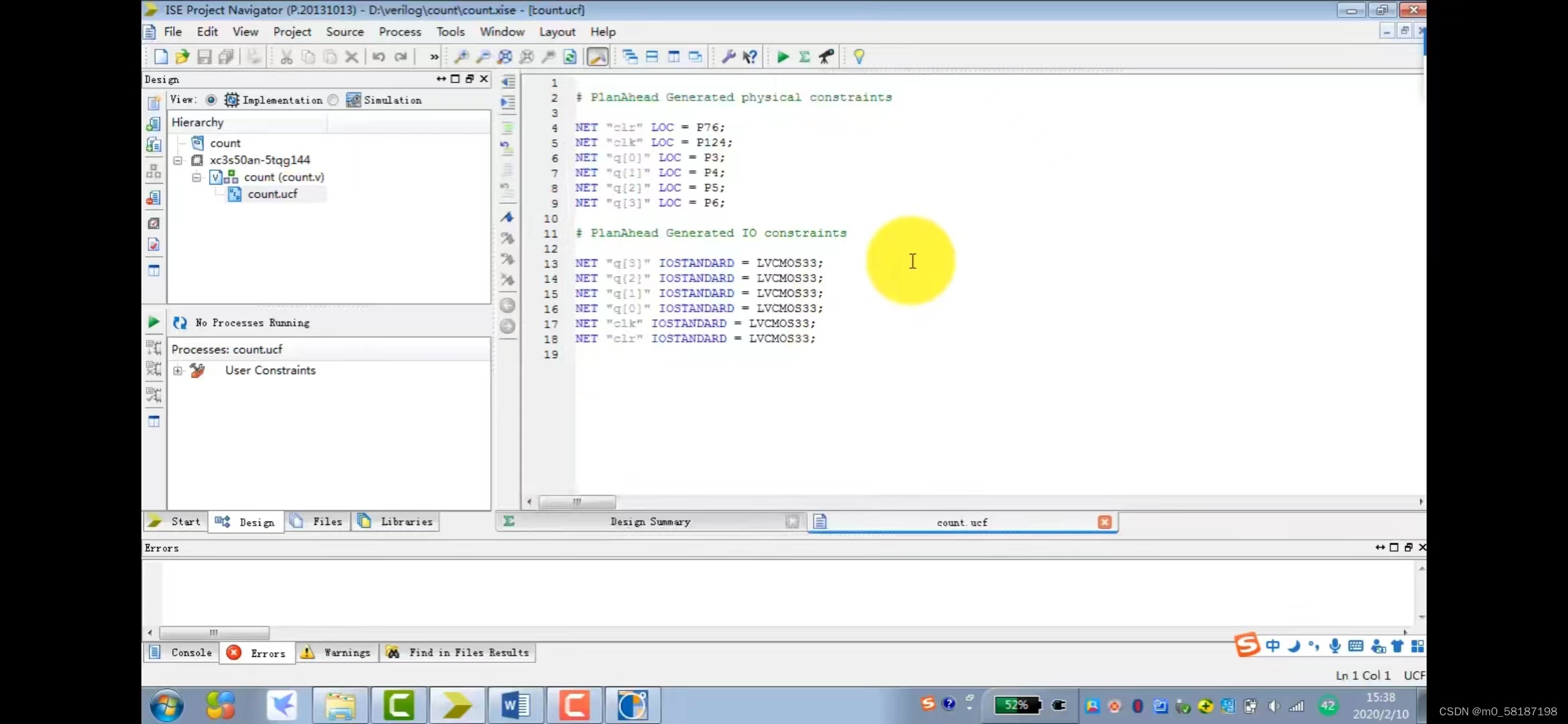Select the Implementation view radio button
The image size is (1568, 724).
[211, 100]
